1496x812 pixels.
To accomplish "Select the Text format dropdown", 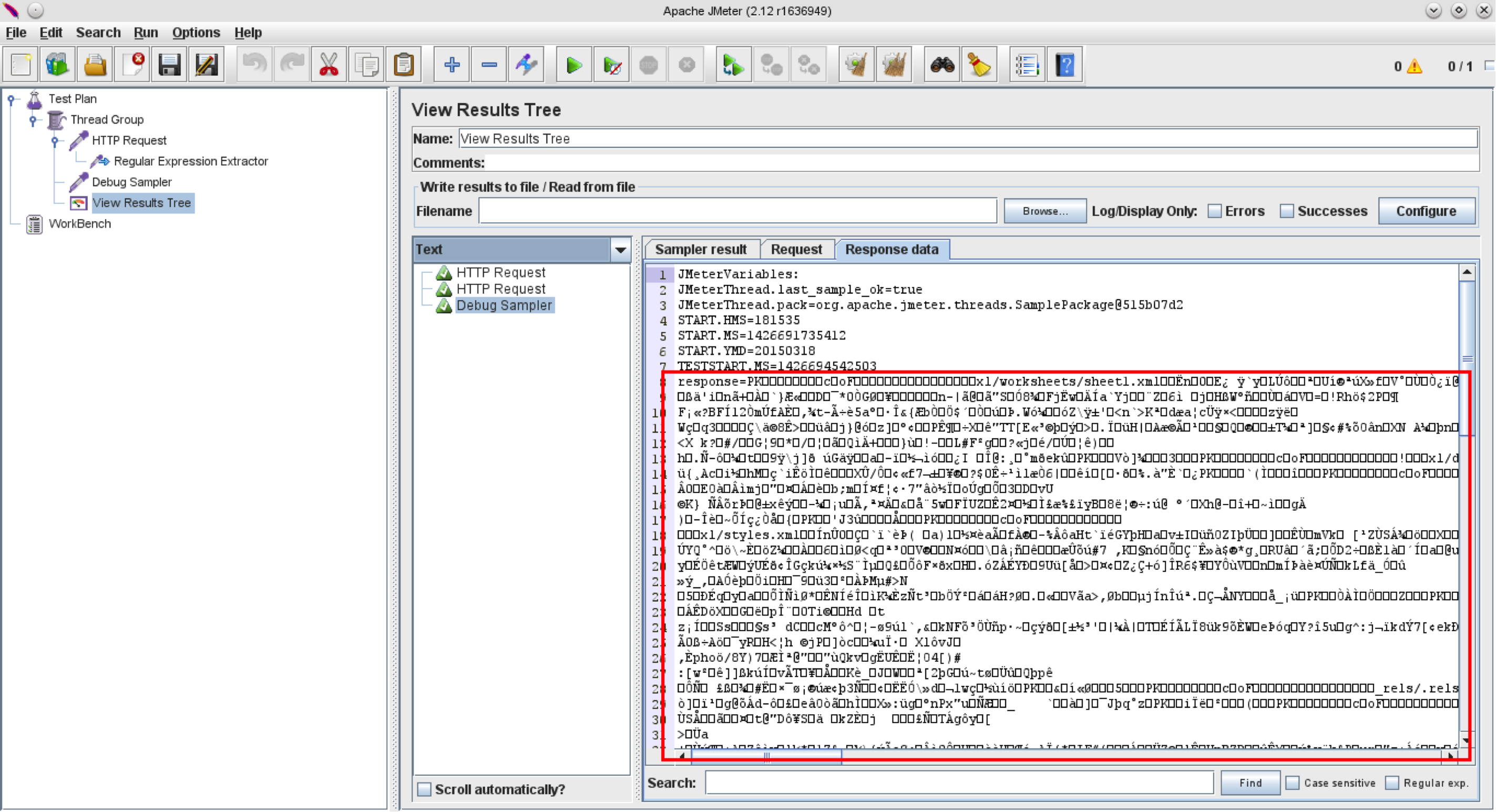I will (x=518, y=250).
